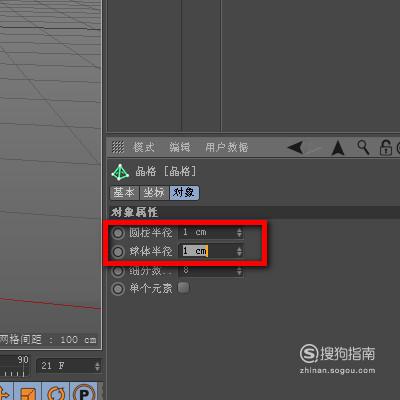This screenshot has height=400, width=400.
Task: Click the 网格间距 : 100 cm viewport text
Action: coord(48,340)
